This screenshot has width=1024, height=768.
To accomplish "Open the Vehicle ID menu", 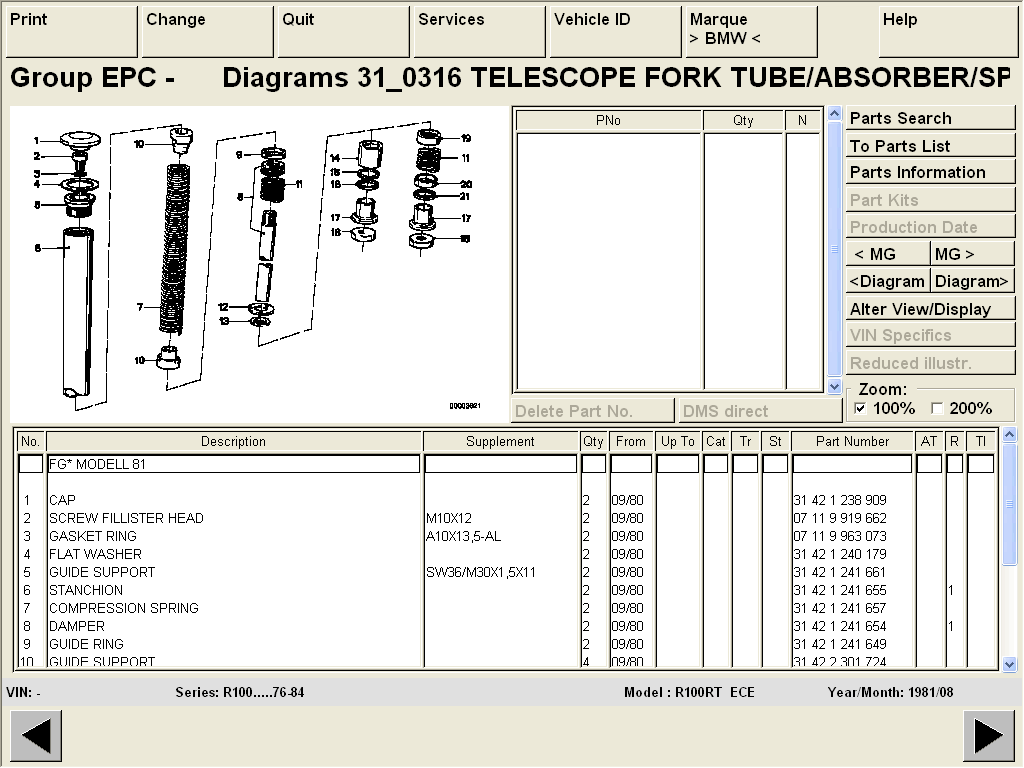I will click(615, 31).
